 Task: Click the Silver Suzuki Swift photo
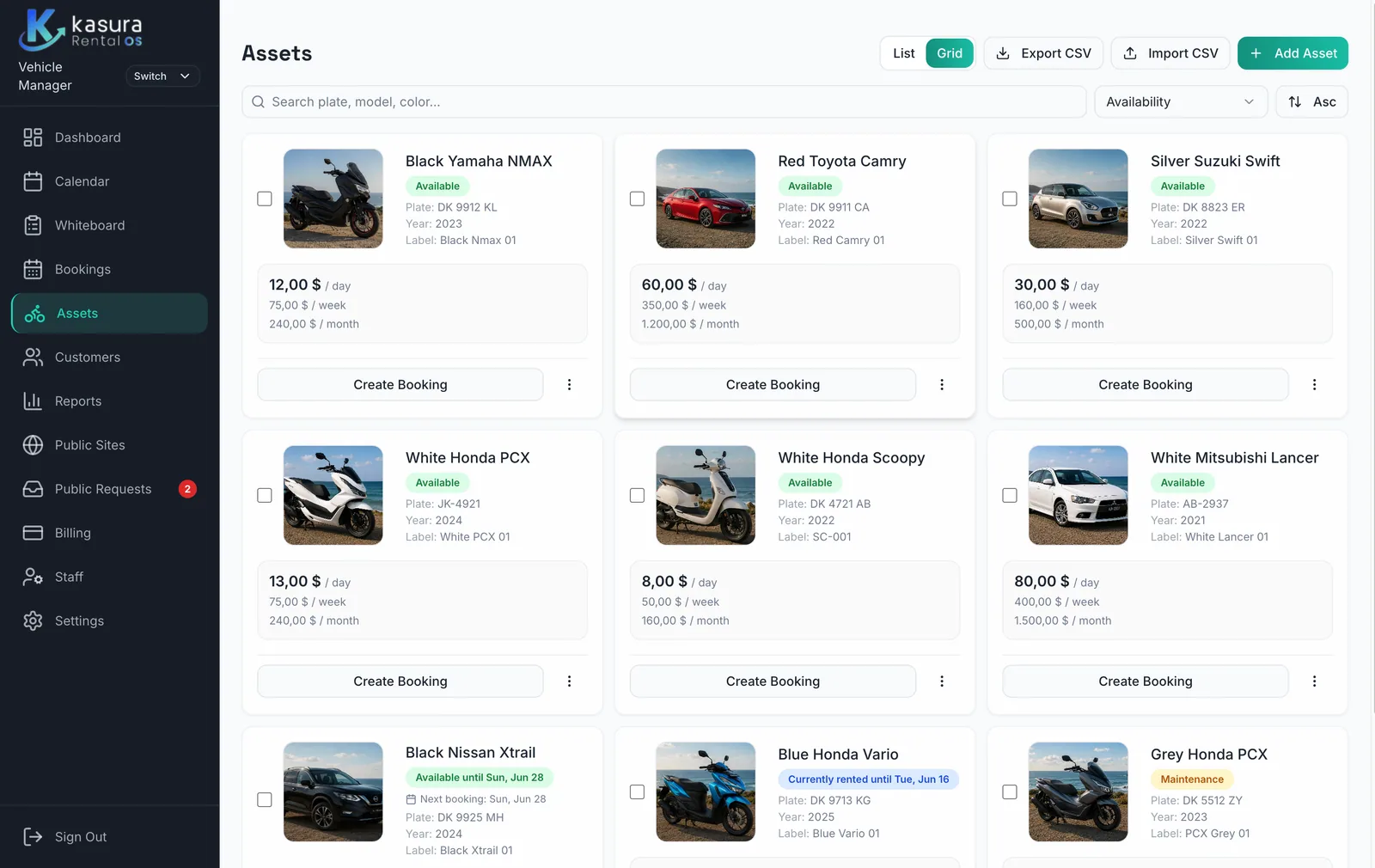tap(1079, 199)
